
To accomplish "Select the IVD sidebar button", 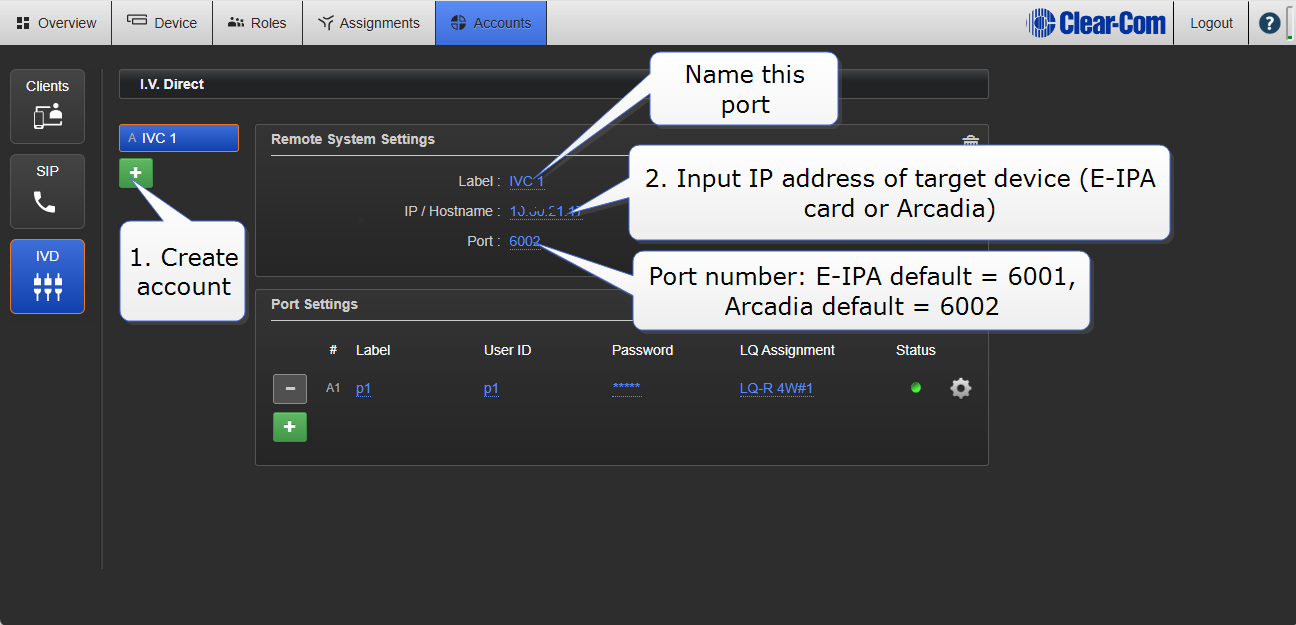I will click(47, 276).
